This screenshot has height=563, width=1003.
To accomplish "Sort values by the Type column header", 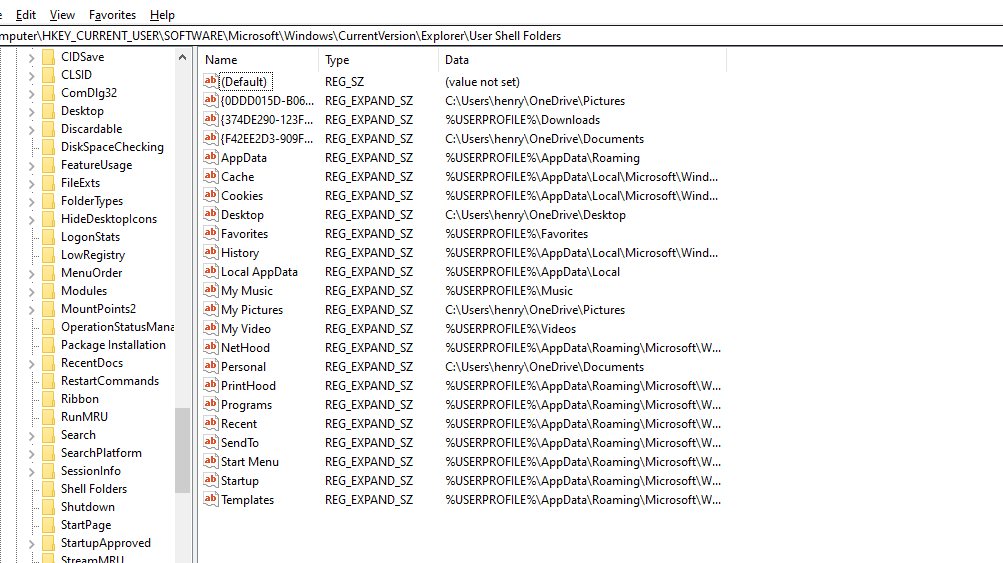I will point(378,59).
